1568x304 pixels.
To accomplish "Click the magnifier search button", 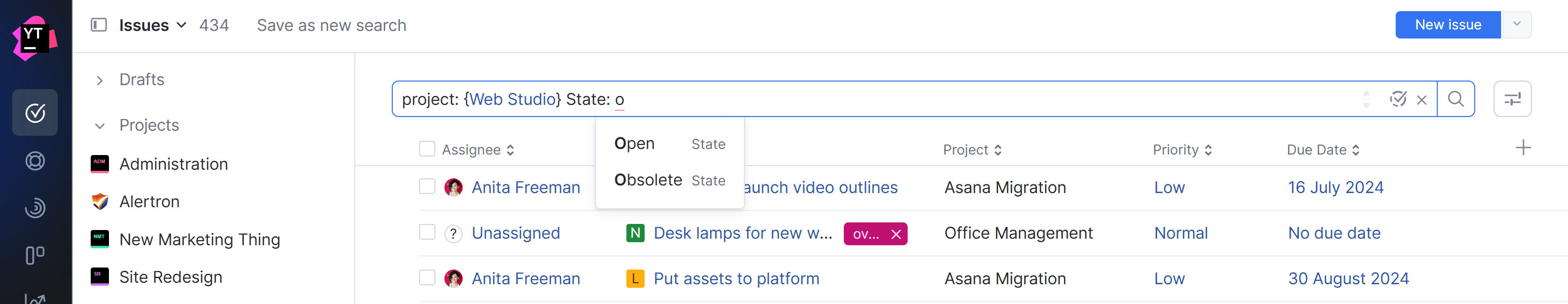I will [x=1455, y=98].
